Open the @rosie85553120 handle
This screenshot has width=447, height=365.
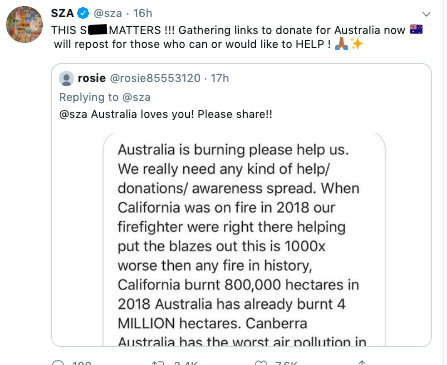(x=155, y=78)
